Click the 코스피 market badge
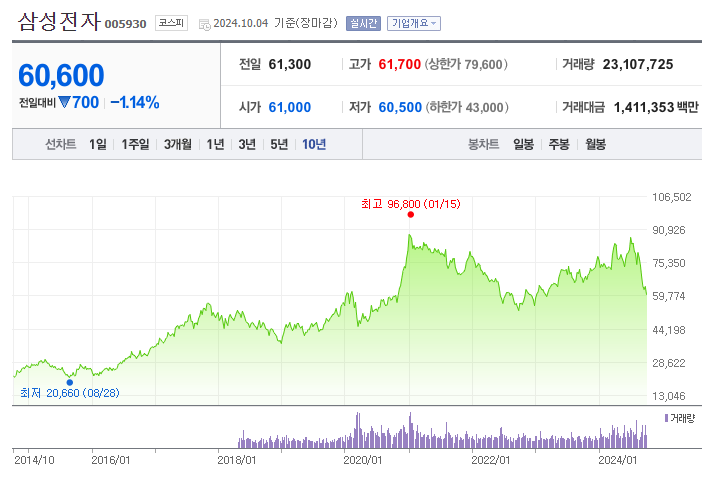 (x=171, y=23)
